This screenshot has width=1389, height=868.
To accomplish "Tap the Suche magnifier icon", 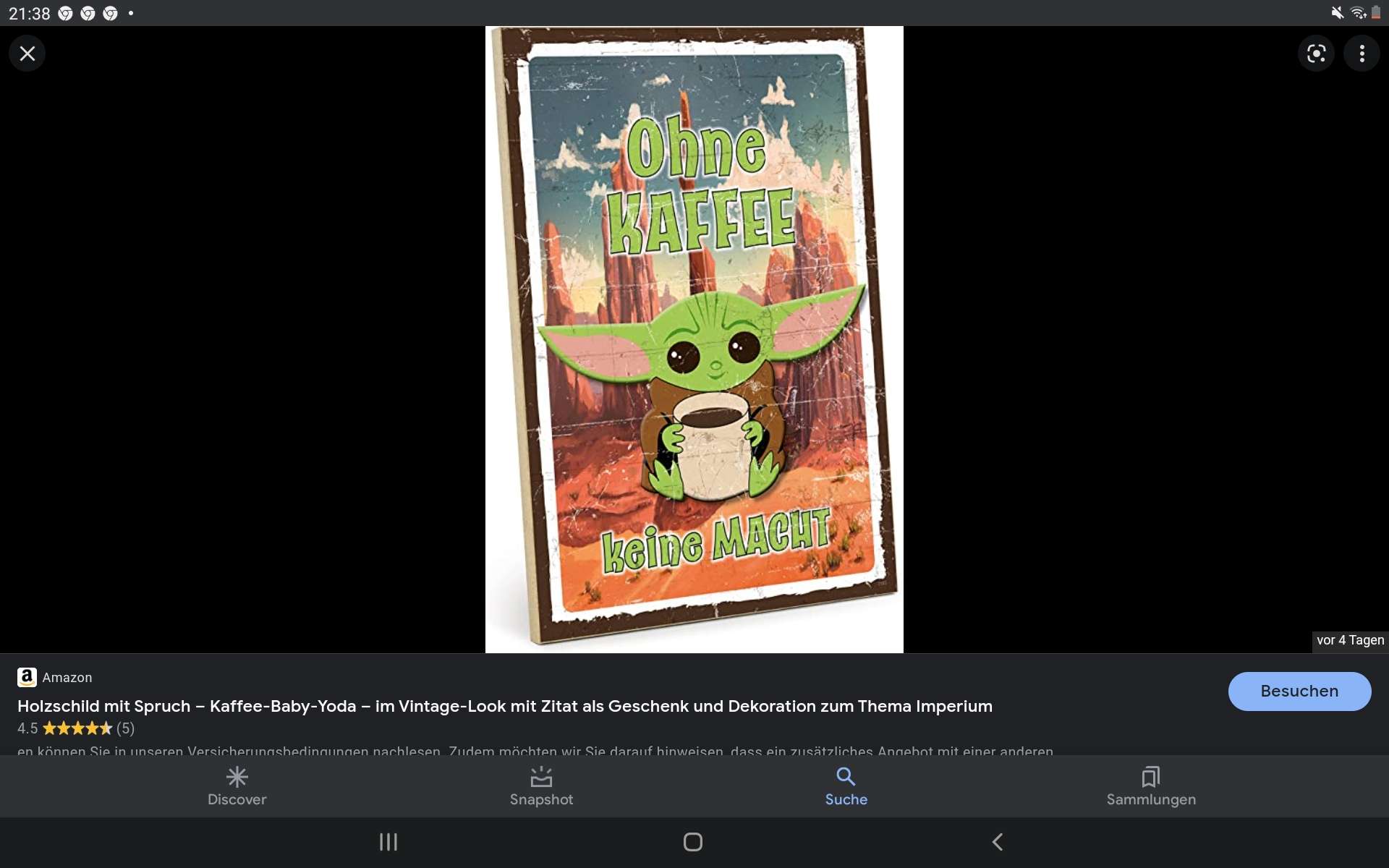I will 846,777.
